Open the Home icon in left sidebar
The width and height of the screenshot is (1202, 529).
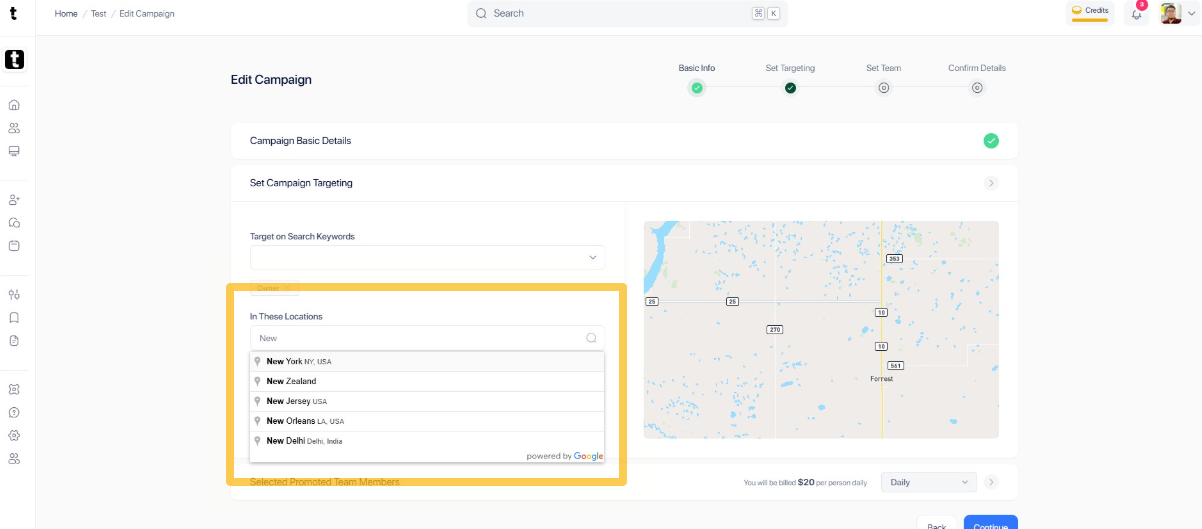[x=14, y=105]
